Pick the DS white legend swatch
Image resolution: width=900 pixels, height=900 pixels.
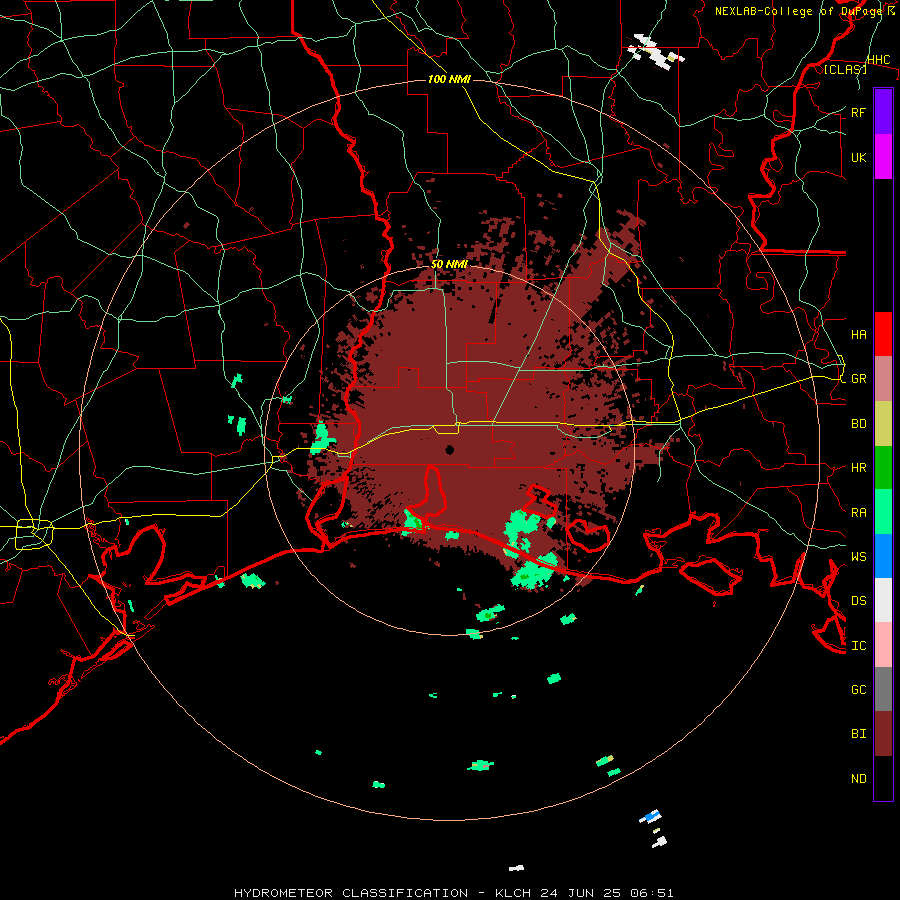883,600
